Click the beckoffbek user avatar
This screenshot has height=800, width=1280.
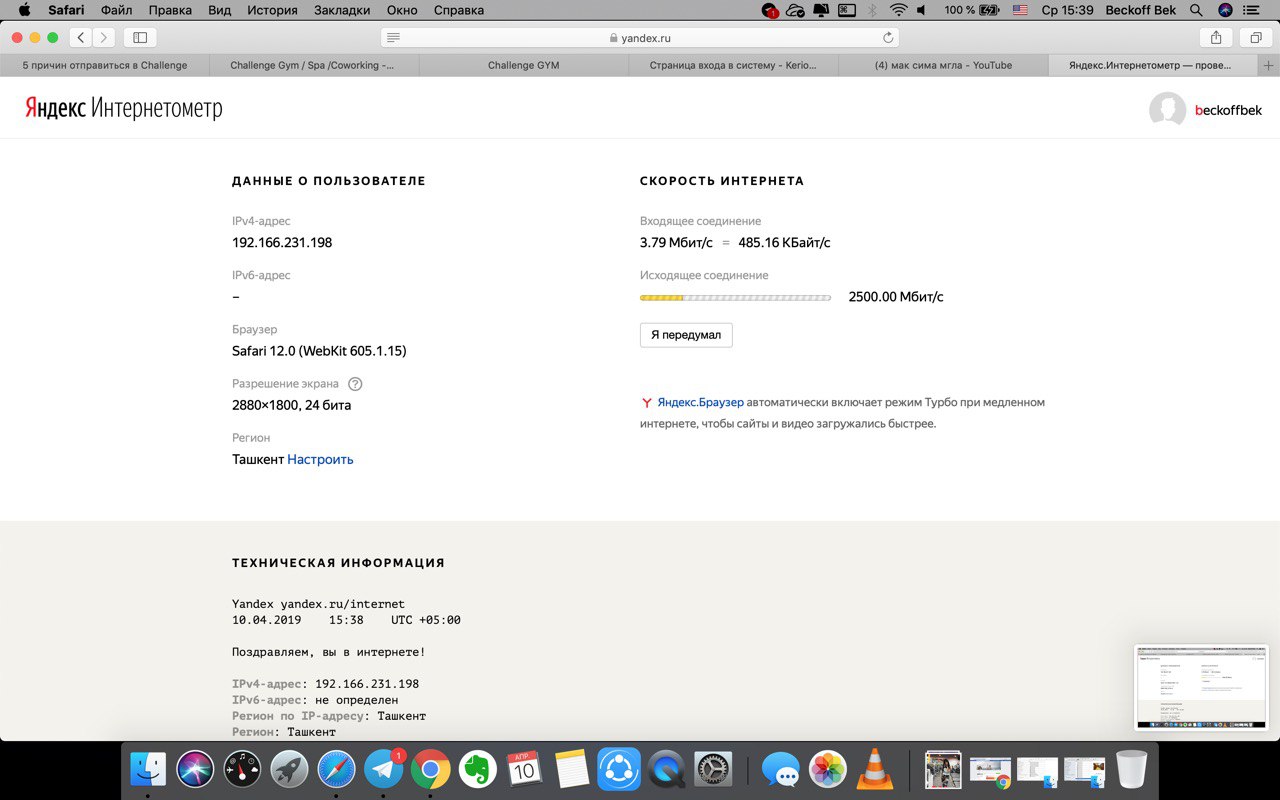[1167, 110]
